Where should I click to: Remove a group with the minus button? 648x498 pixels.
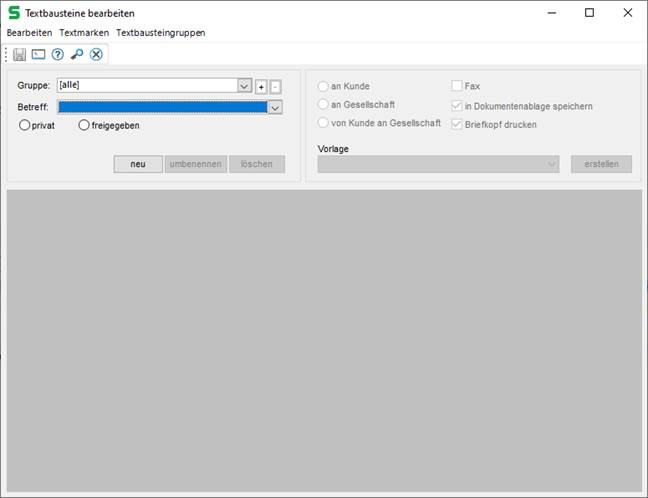point(276,87)
